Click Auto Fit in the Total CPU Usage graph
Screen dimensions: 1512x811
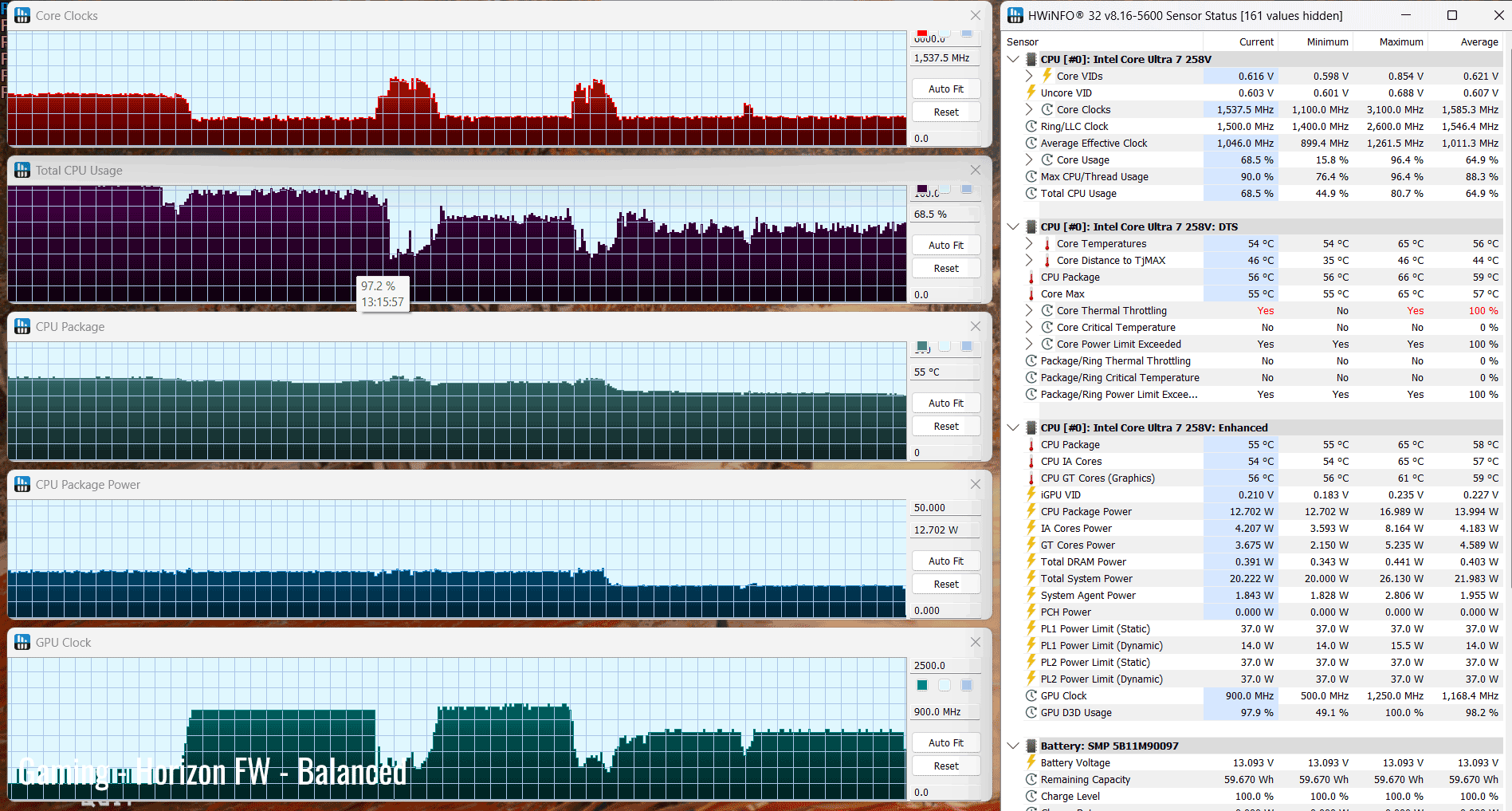click(x=946, y=246)
